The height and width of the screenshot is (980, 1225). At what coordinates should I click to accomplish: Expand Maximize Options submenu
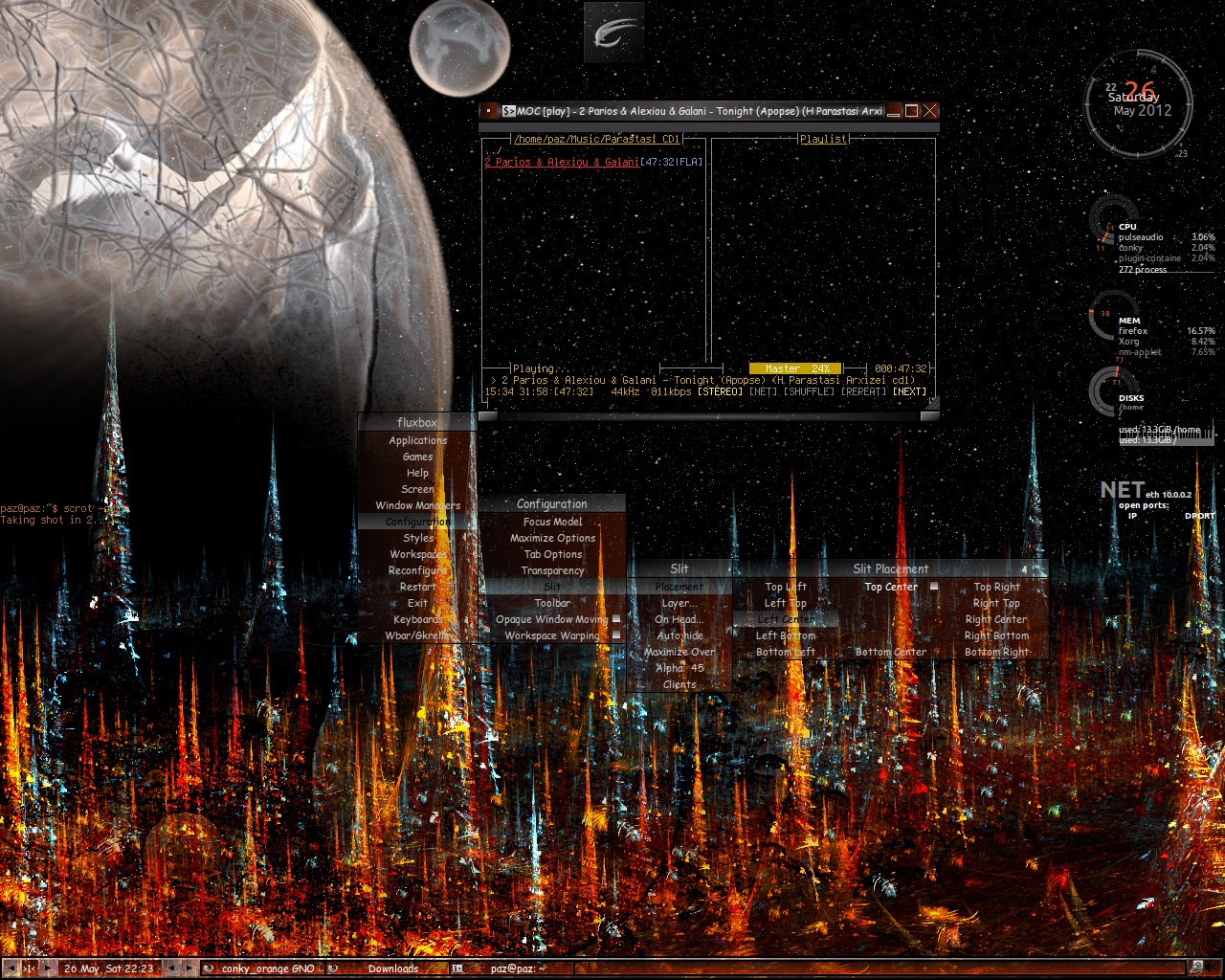coord(552,538)
